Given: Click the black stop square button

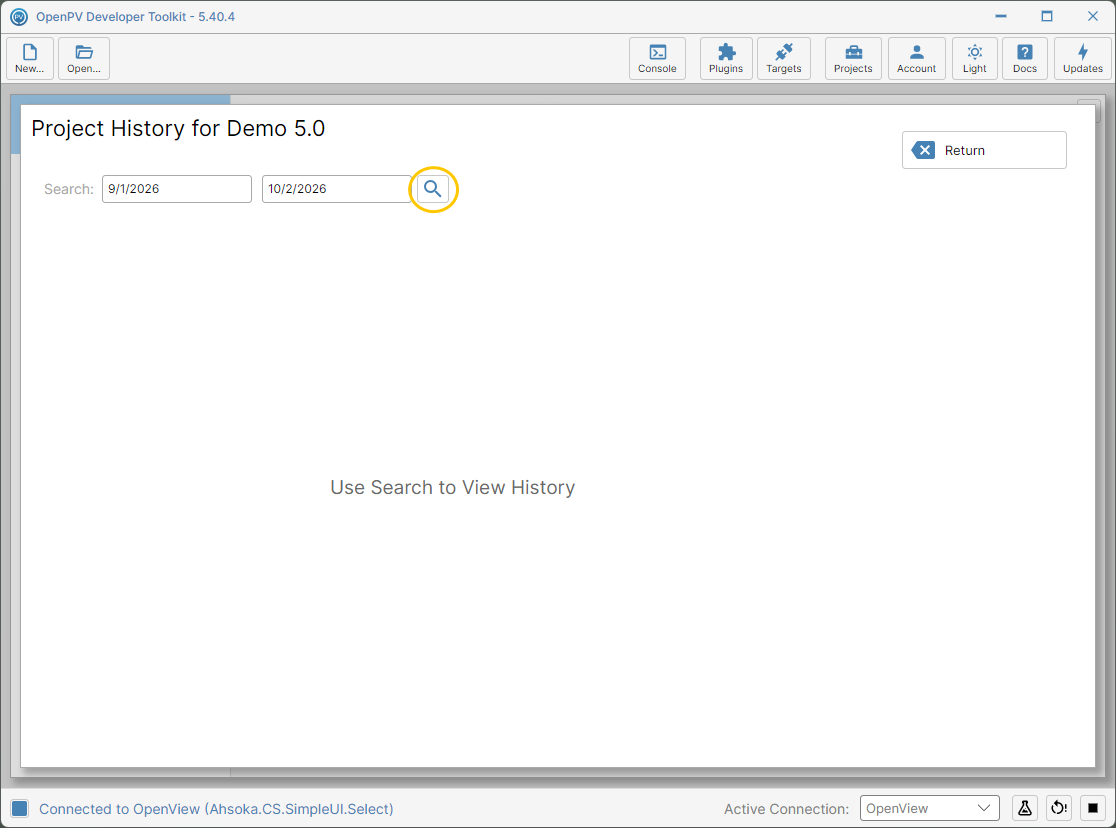Looking at the screenshot, I should tap(1093, 808).
